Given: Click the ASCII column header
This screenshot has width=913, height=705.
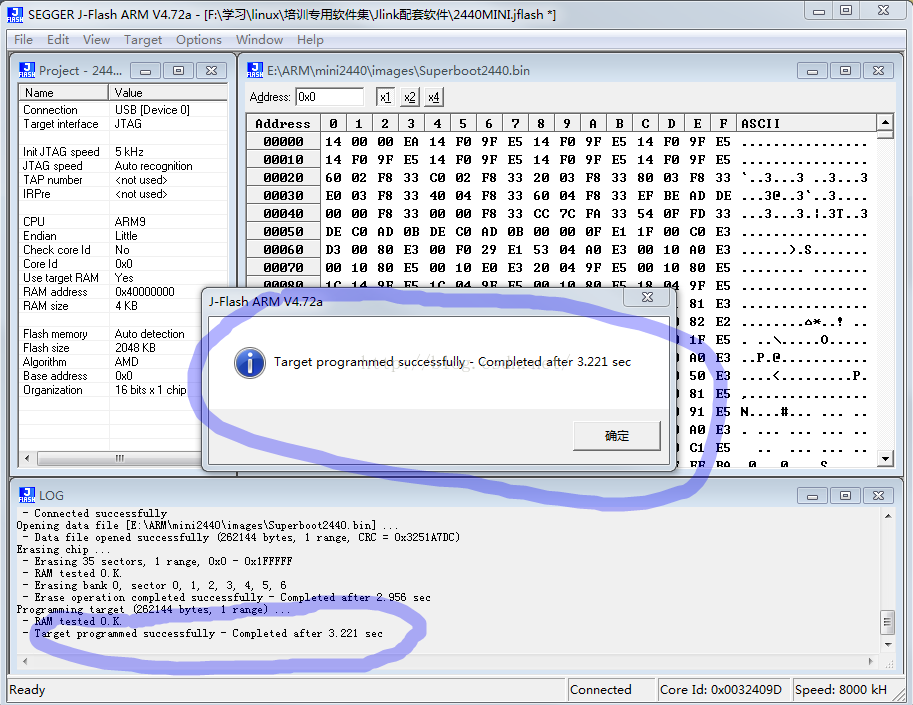Looking at the screenshot, I should pyautogui.click(x=806, y=123).
